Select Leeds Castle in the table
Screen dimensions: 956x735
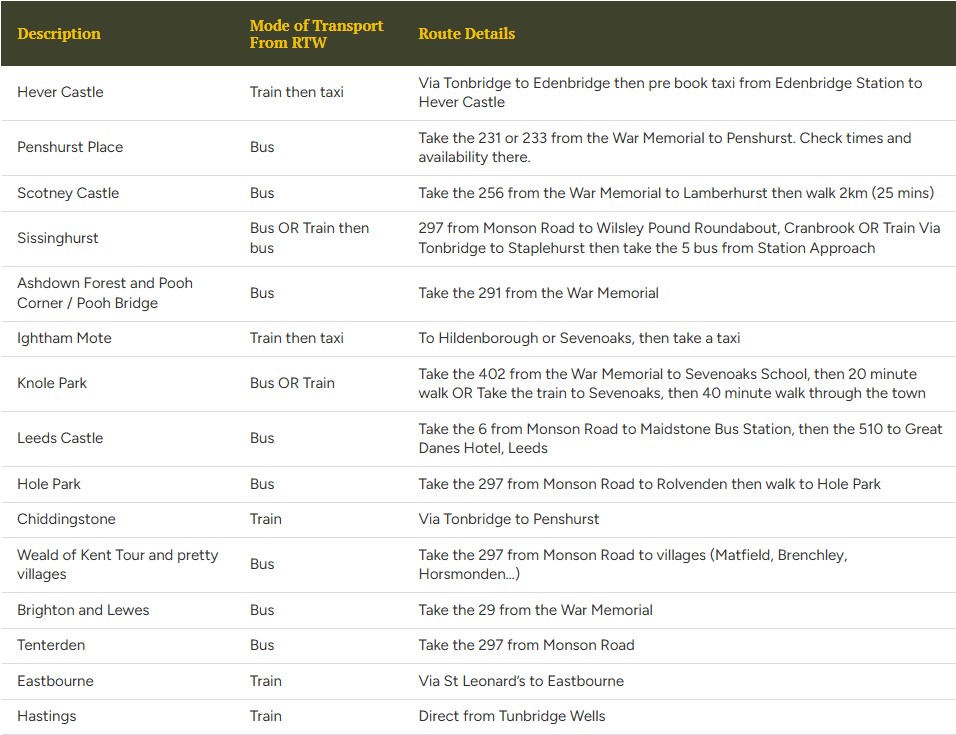[x=56, y=438]
